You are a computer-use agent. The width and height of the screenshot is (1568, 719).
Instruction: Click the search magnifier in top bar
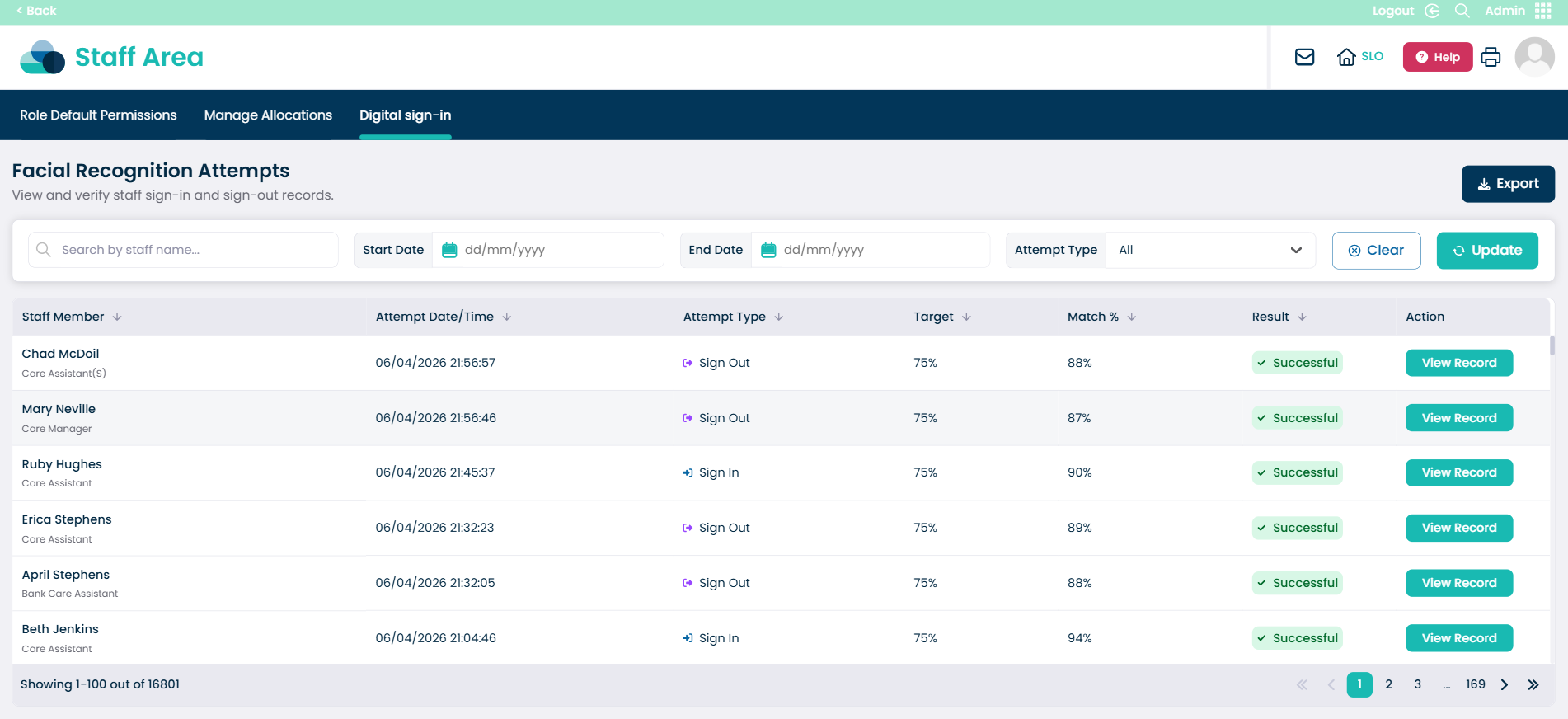coord(1462,11)
